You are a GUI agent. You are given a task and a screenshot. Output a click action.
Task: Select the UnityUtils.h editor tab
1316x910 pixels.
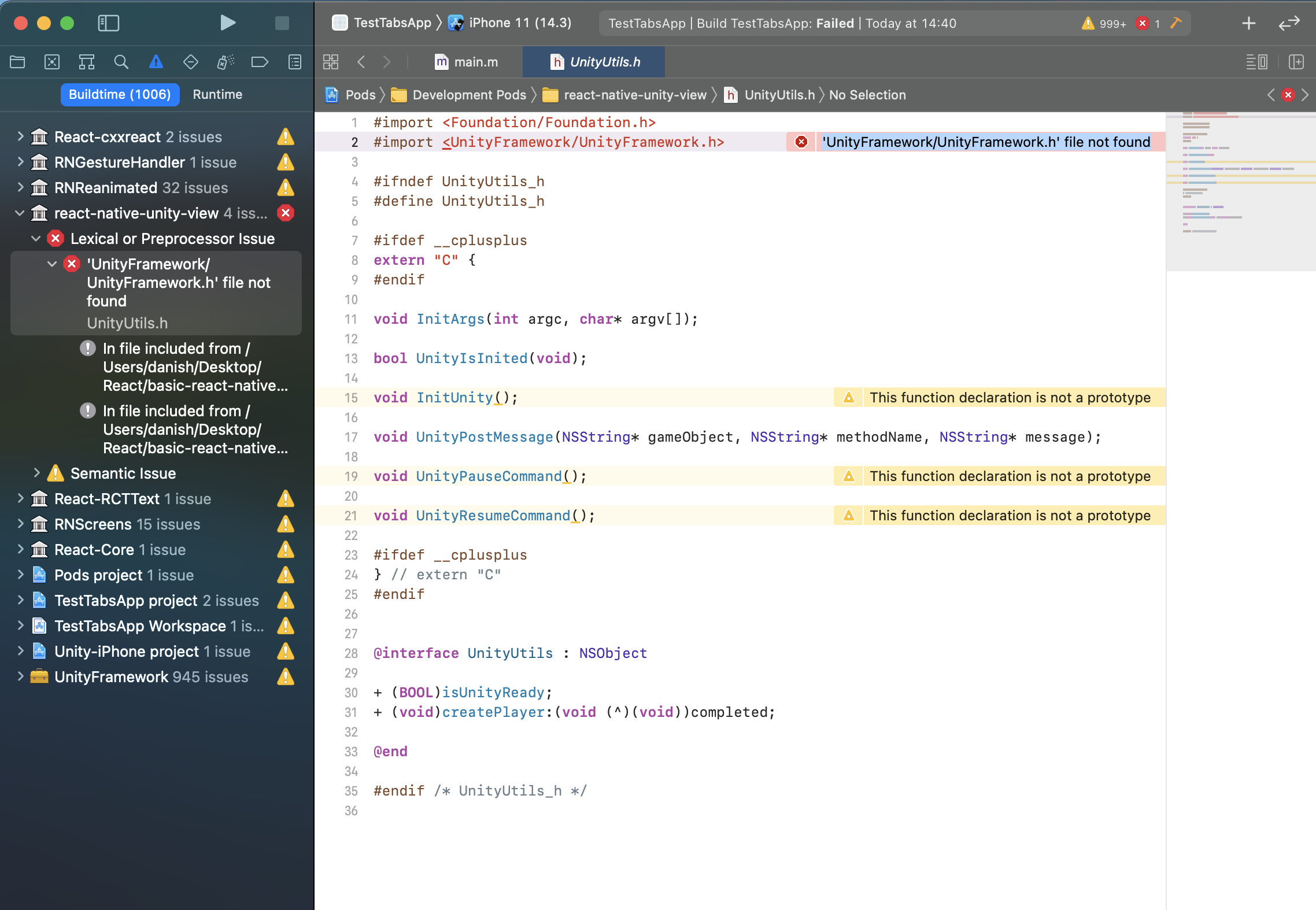click(x=596, y=62)
